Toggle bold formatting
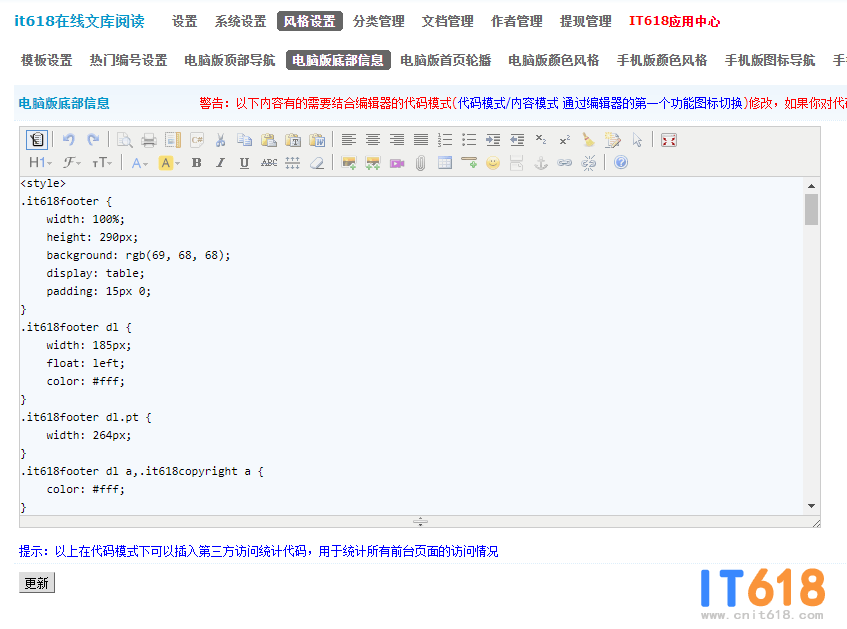 [196, 163]
